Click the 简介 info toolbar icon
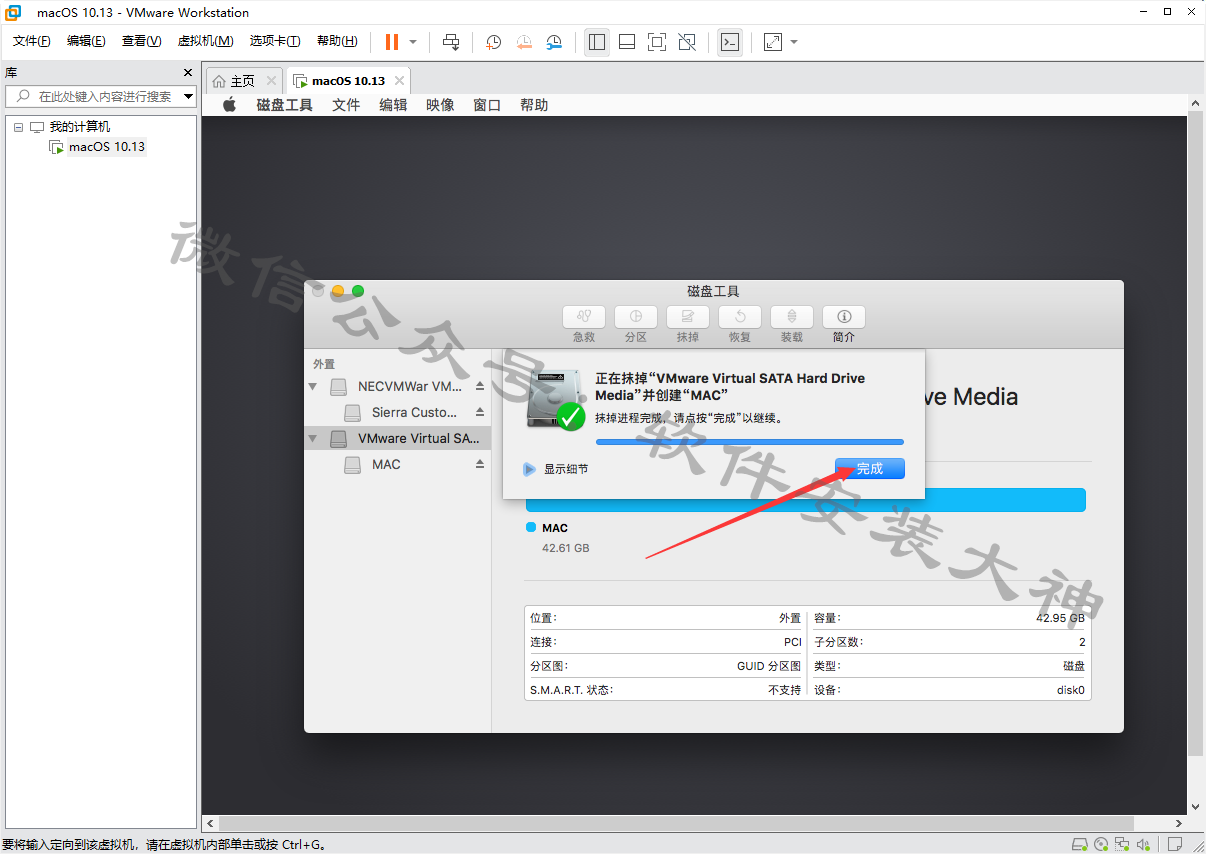Image resolution: width=1206 pixels, height=854 pixels. point(844,316)
